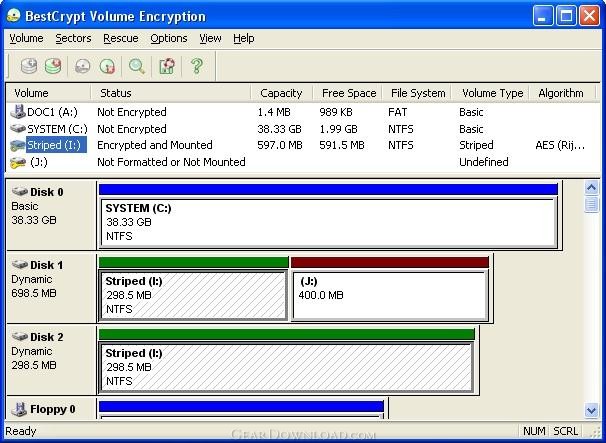This screenshot has width=606, height=443.
Task: Click the Mount Volume disc toolbar icon
Action: (83, 66)
